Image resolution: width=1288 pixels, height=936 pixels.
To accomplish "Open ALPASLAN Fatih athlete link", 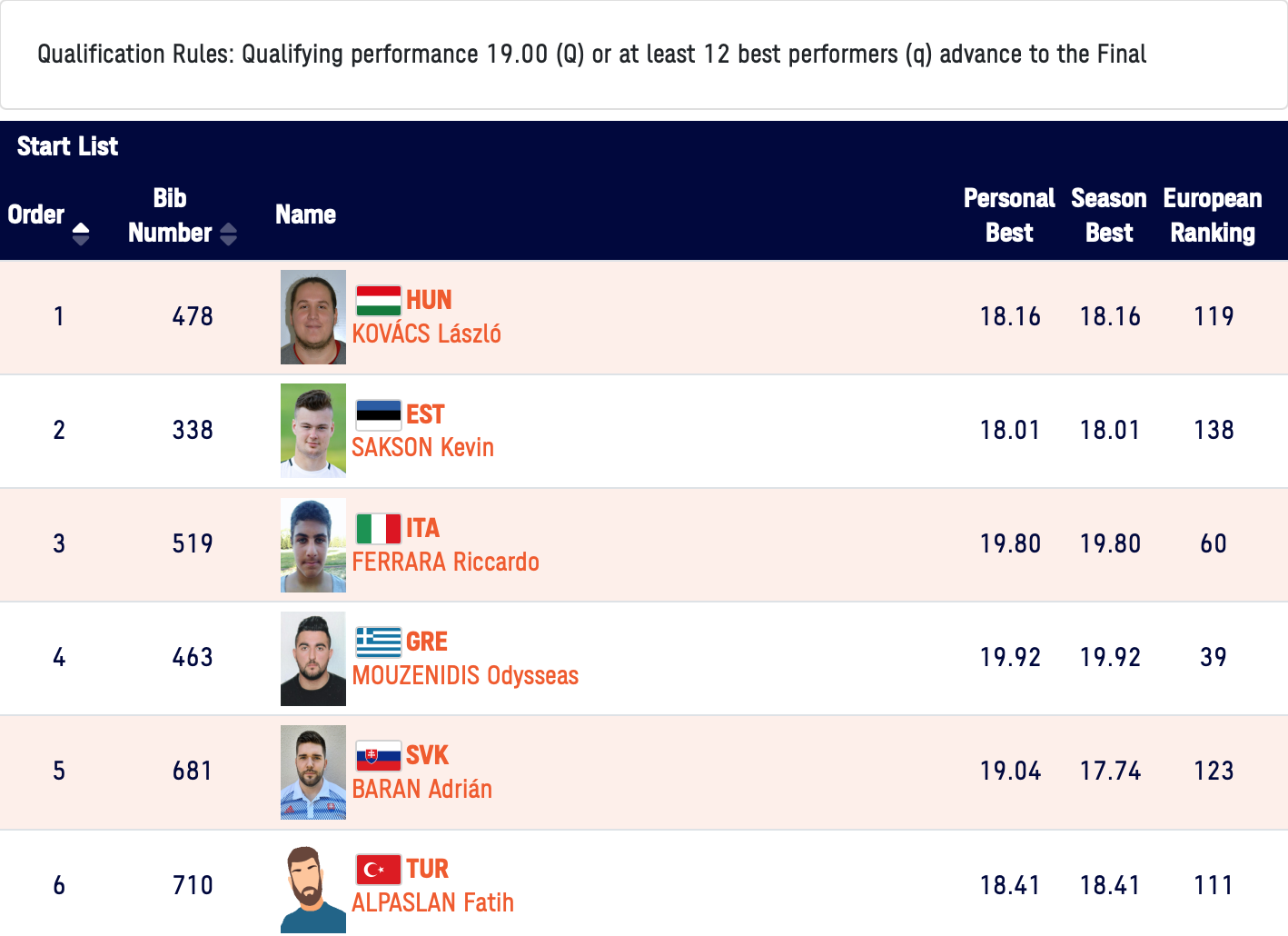I will (432, 903).
